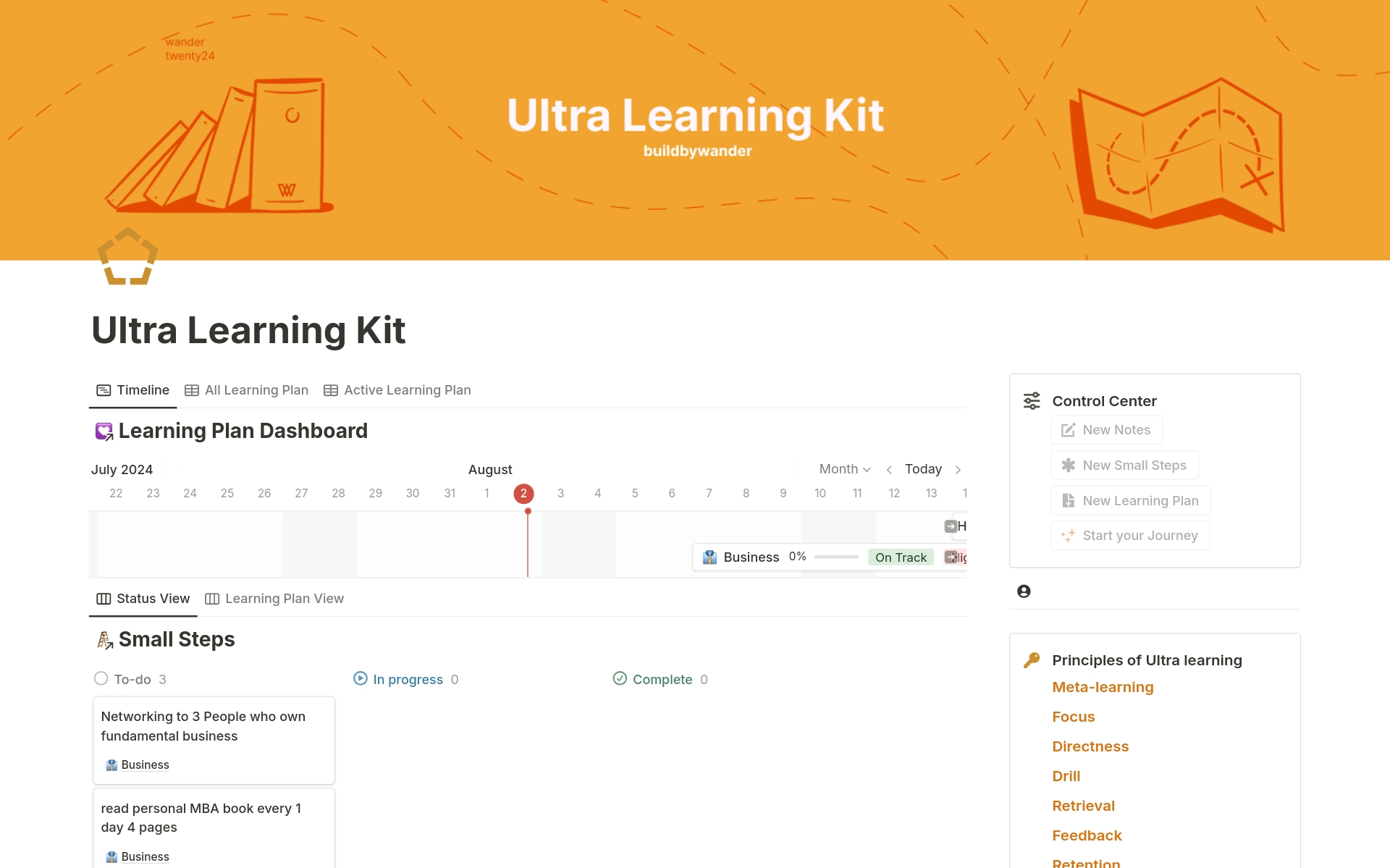This screenshot has width=1390, height=868.
Task: Click the red marker for August 2
Action: click(523, 493)
